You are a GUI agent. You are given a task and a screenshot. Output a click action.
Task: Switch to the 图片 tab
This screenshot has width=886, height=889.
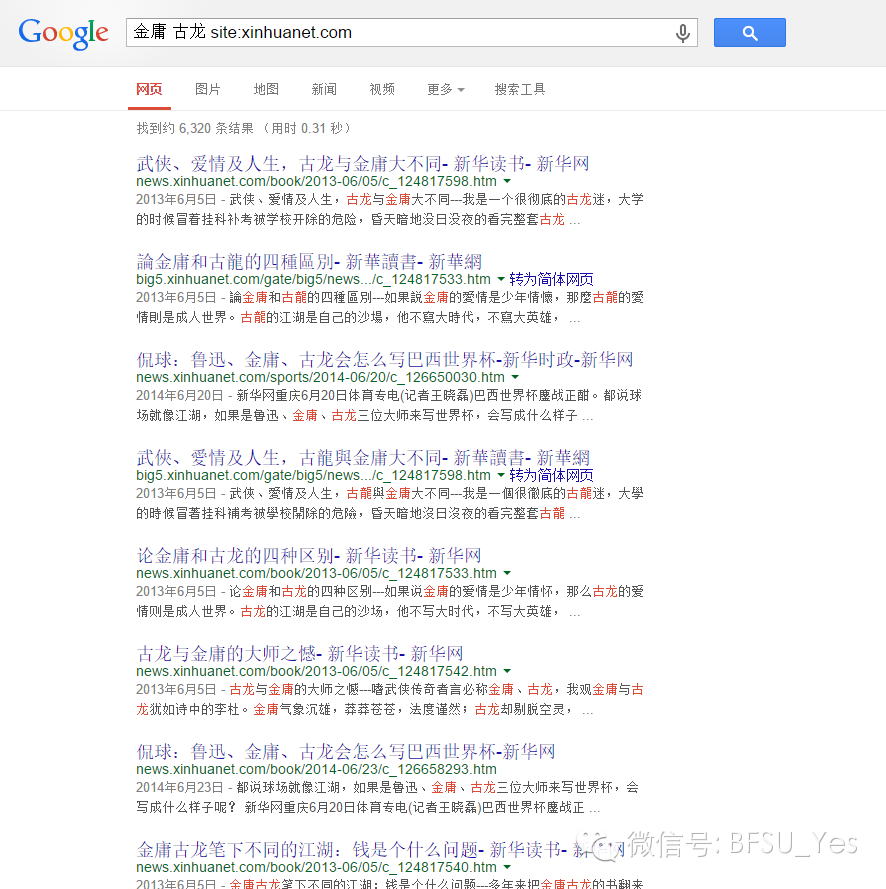coord(207,89)
